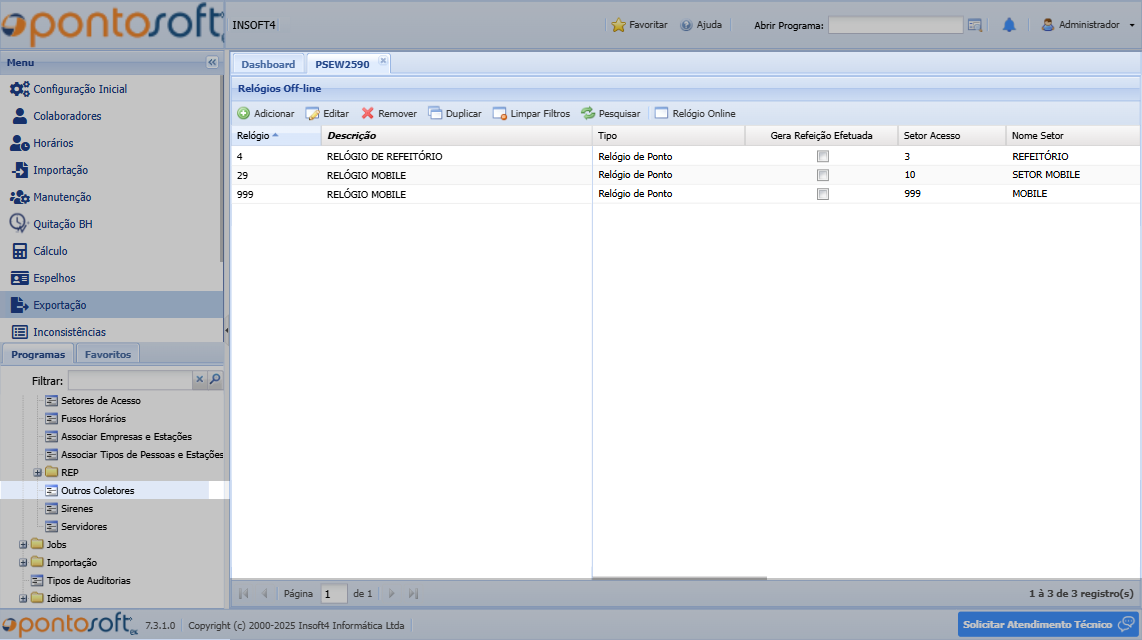The height and width of the screenshot is (640, 1142).
Task: Click the Adicionar green plus icon
Action: click(243, 114)
